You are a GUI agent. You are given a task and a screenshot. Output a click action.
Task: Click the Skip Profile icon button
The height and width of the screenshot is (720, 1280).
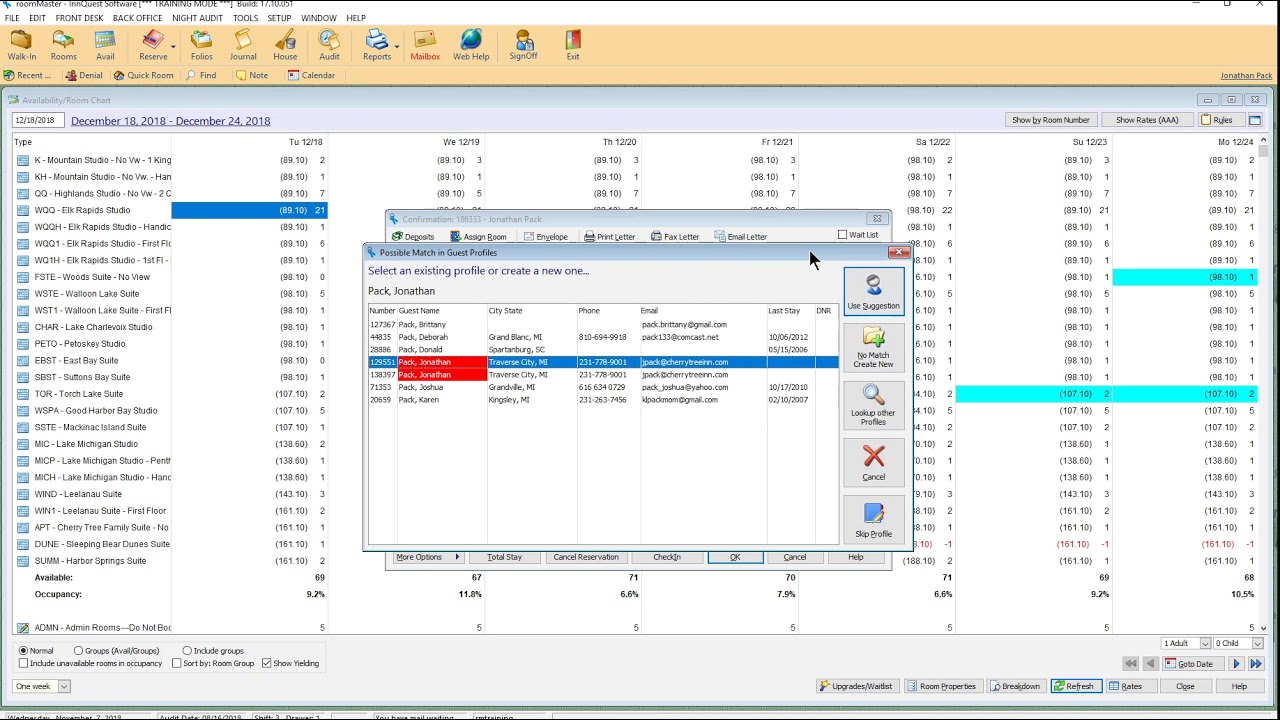(873, 519)
